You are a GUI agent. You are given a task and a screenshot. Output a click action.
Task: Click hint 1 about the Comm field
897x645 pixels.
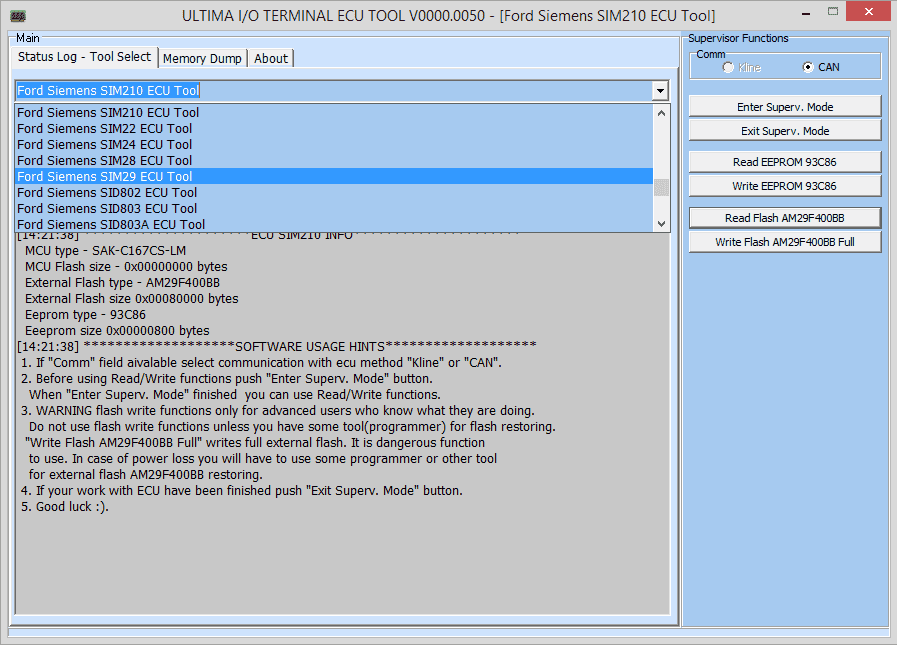pos(261,363)
